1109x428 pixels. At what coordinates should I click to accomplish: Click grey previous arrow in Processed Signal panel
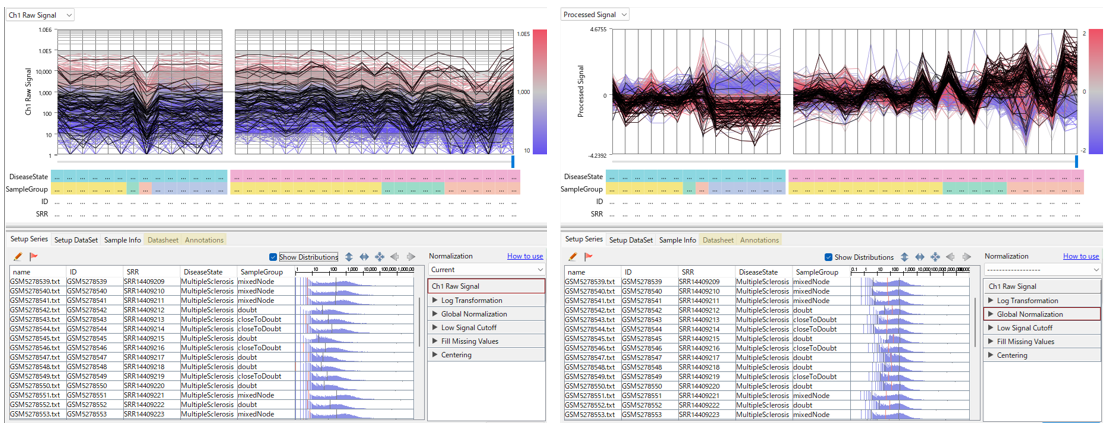point(950,257)
